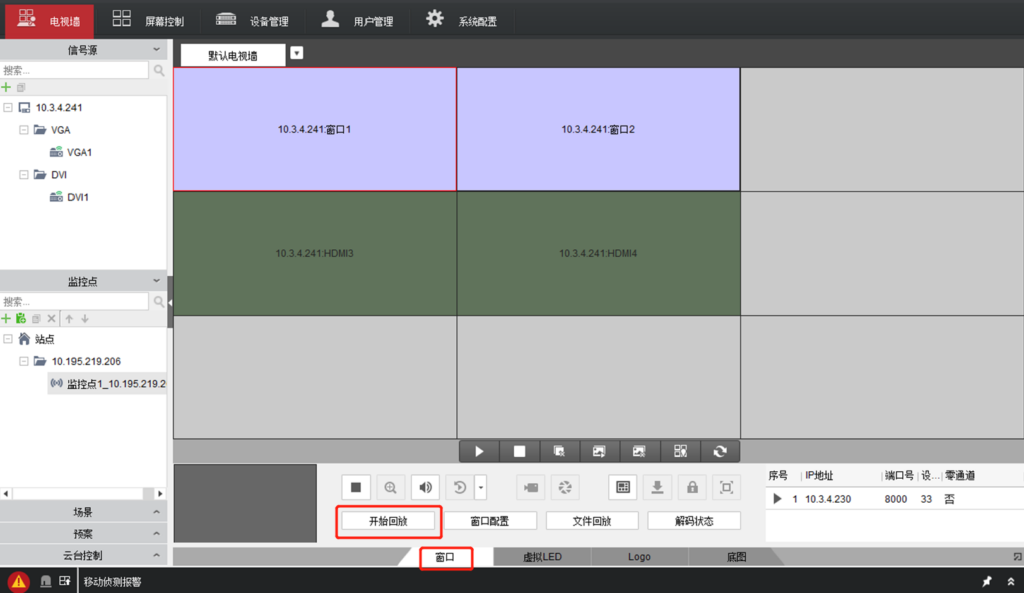Click the green plus icon under 信号源
The height and width of the screenshot is (593, 1024).
tap(7, 88)
